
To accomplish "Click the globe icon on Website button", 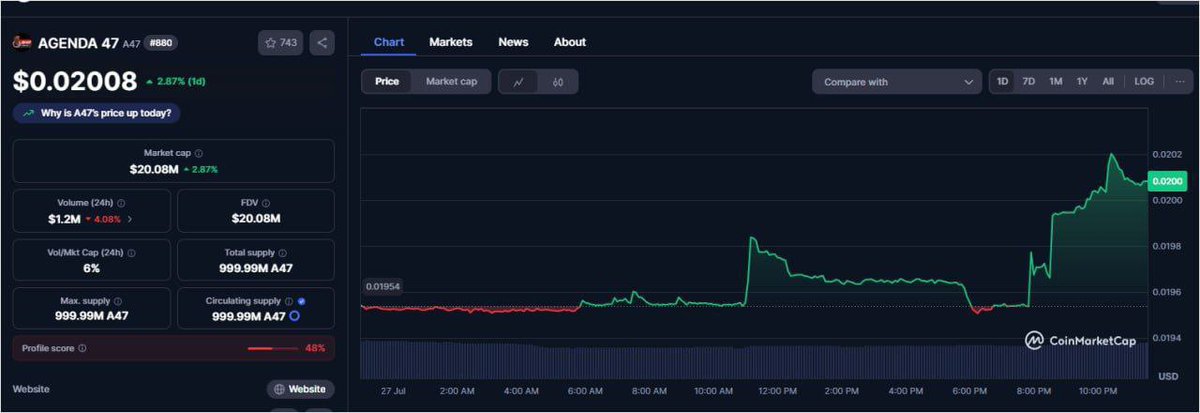I will [x=279, y=389].
